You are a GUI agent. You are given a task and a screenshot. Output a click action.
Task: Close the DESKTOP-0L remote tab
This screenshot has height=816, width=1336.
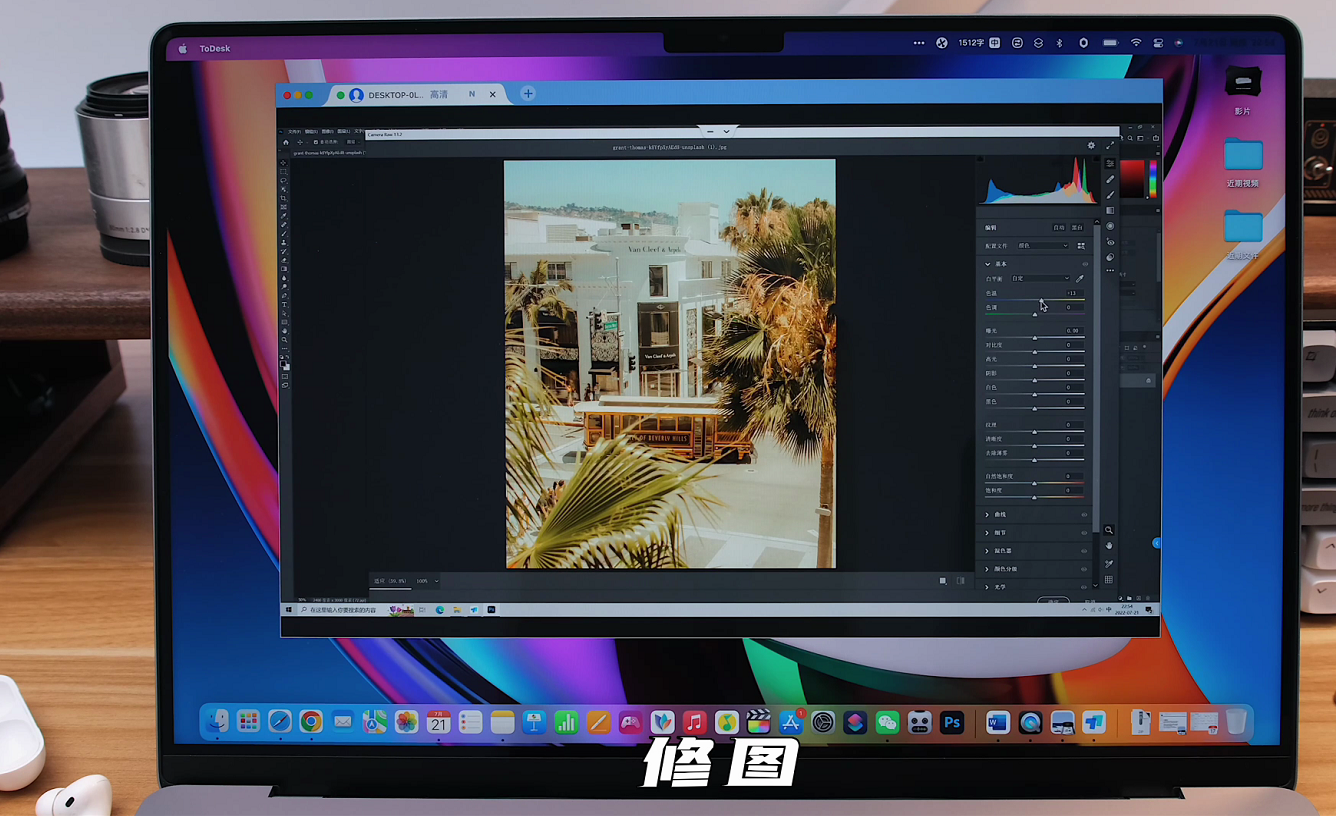(x=493, y=94)
